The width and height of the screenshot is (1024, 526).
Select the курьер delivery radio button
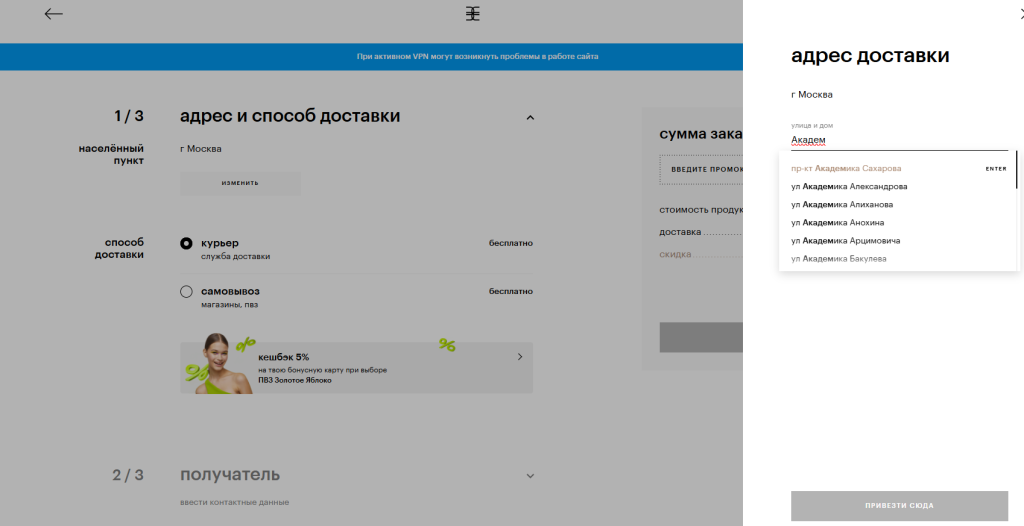(x=186, y=243)
